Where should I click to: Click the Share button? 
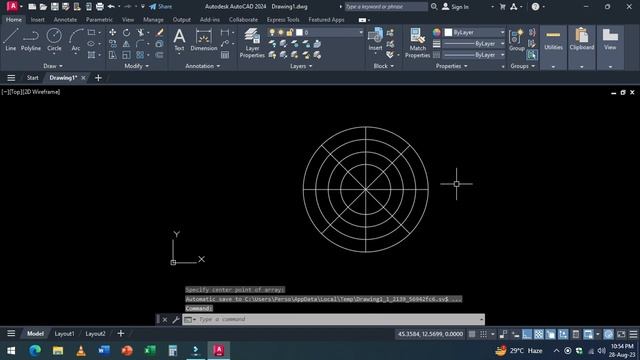point(160,7)
